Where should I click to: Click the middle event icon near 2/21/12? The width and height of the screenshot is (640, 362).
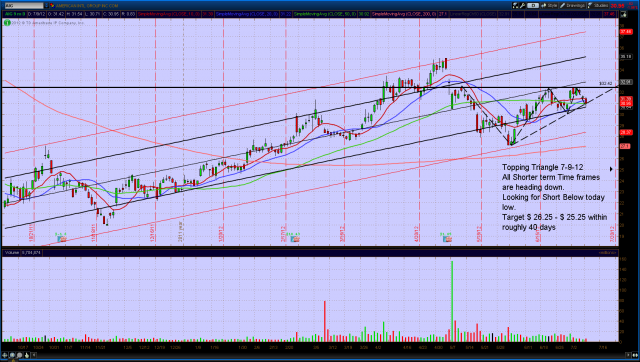pos(294,239)
